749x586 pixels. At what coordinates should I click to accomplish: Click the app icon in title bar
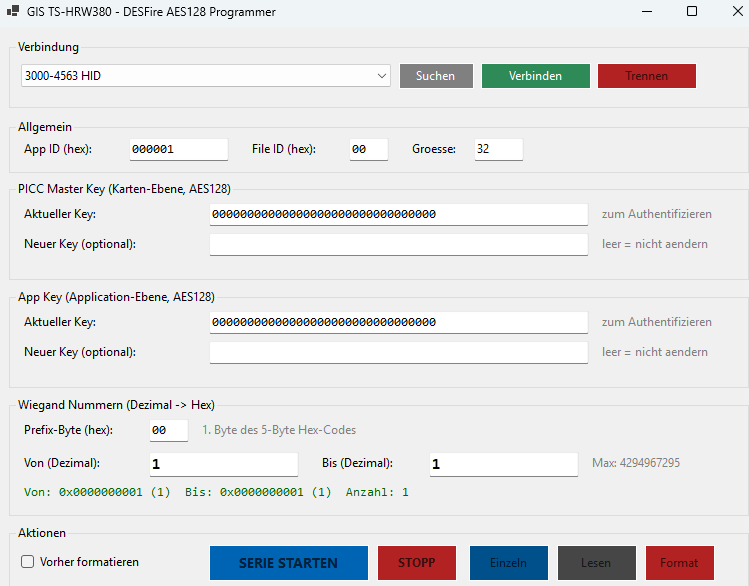(13, 12)
